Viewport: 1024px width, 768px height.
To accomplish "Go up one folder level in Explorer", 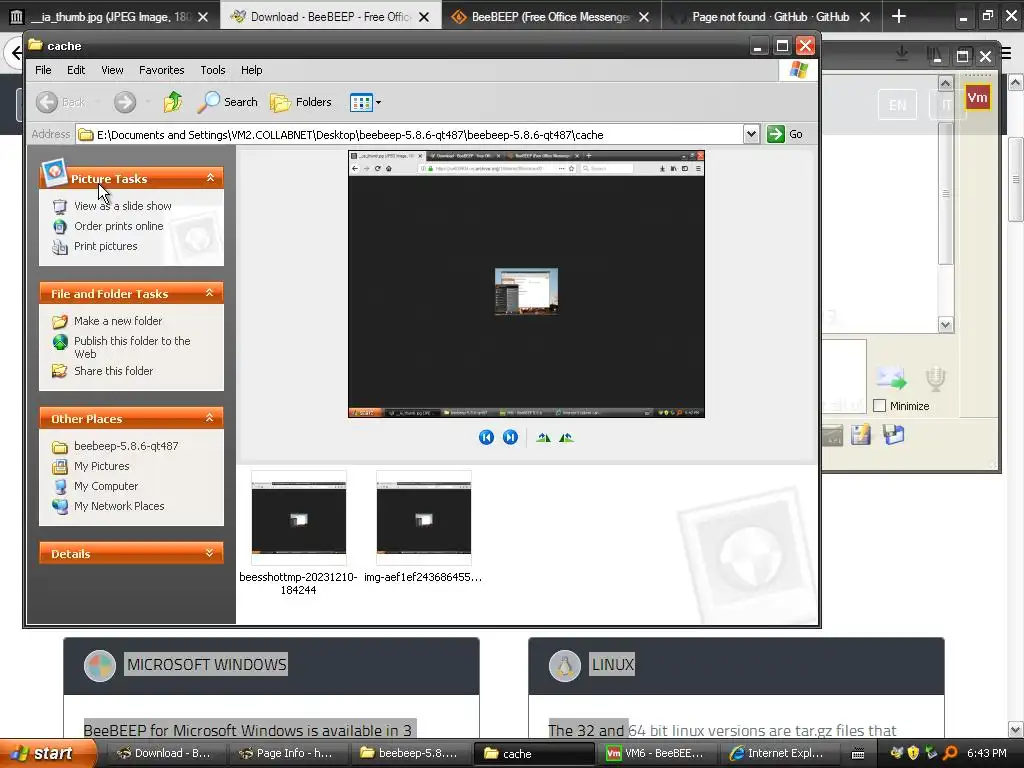I will [x=172, y=102].
